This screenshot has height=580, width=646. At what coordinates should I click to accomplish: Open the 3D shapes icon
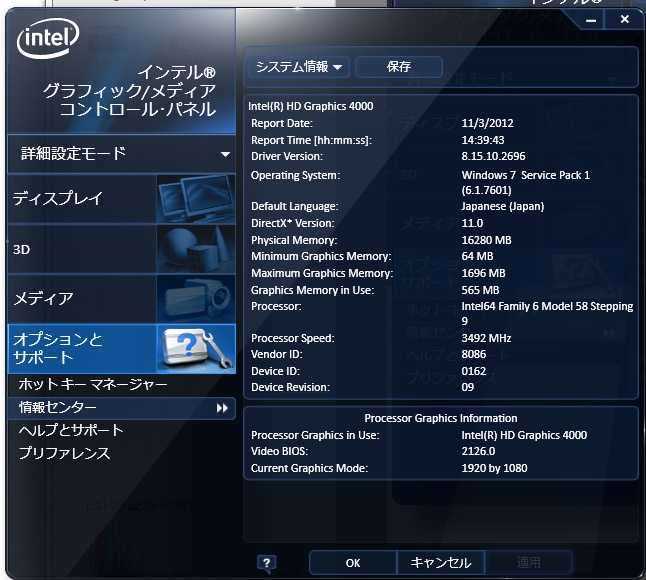point(196,249)
